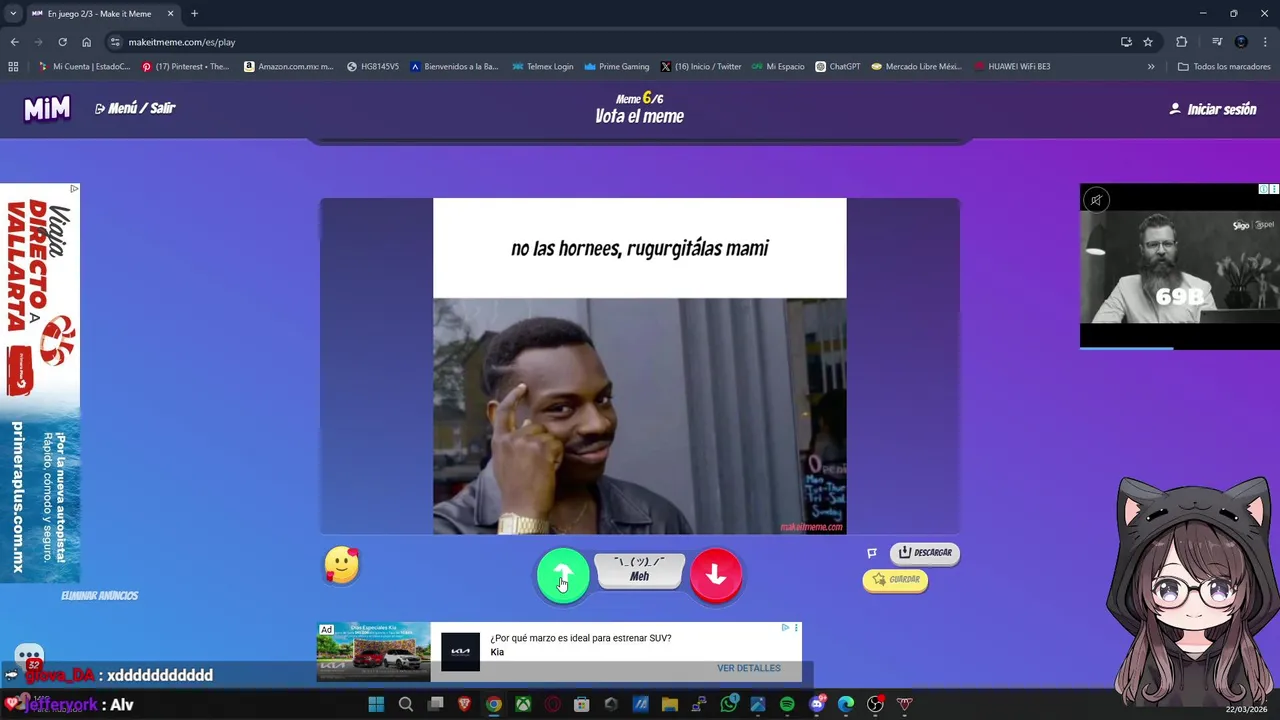This screenshot has width=1280, height=720.
Task: Open Task View on the taskbar
Action: coord(435,705)
